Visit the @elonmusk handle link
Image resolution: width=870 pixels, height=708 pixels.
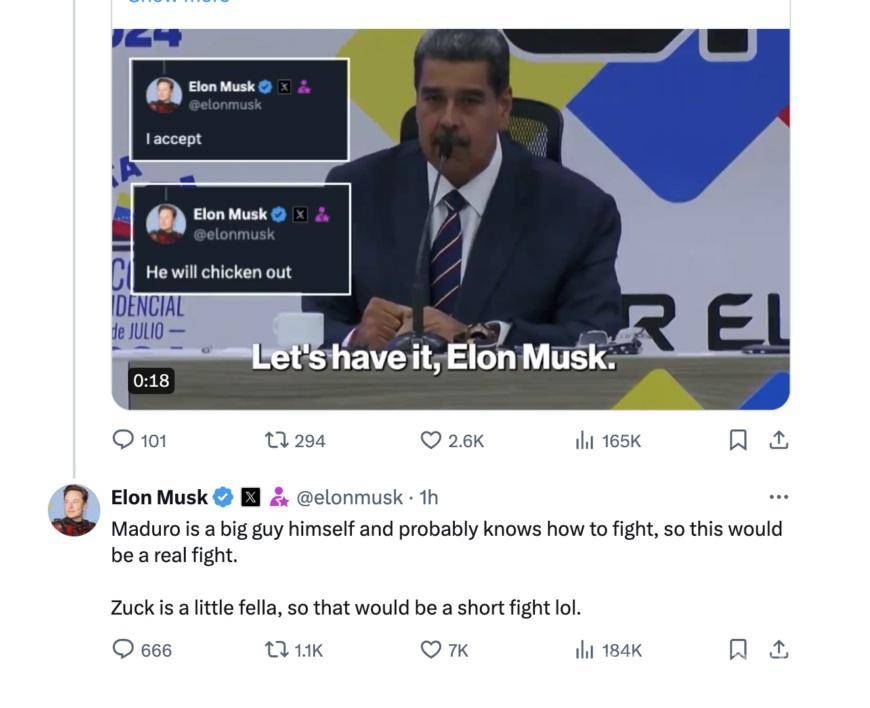[x=350, y=497]
